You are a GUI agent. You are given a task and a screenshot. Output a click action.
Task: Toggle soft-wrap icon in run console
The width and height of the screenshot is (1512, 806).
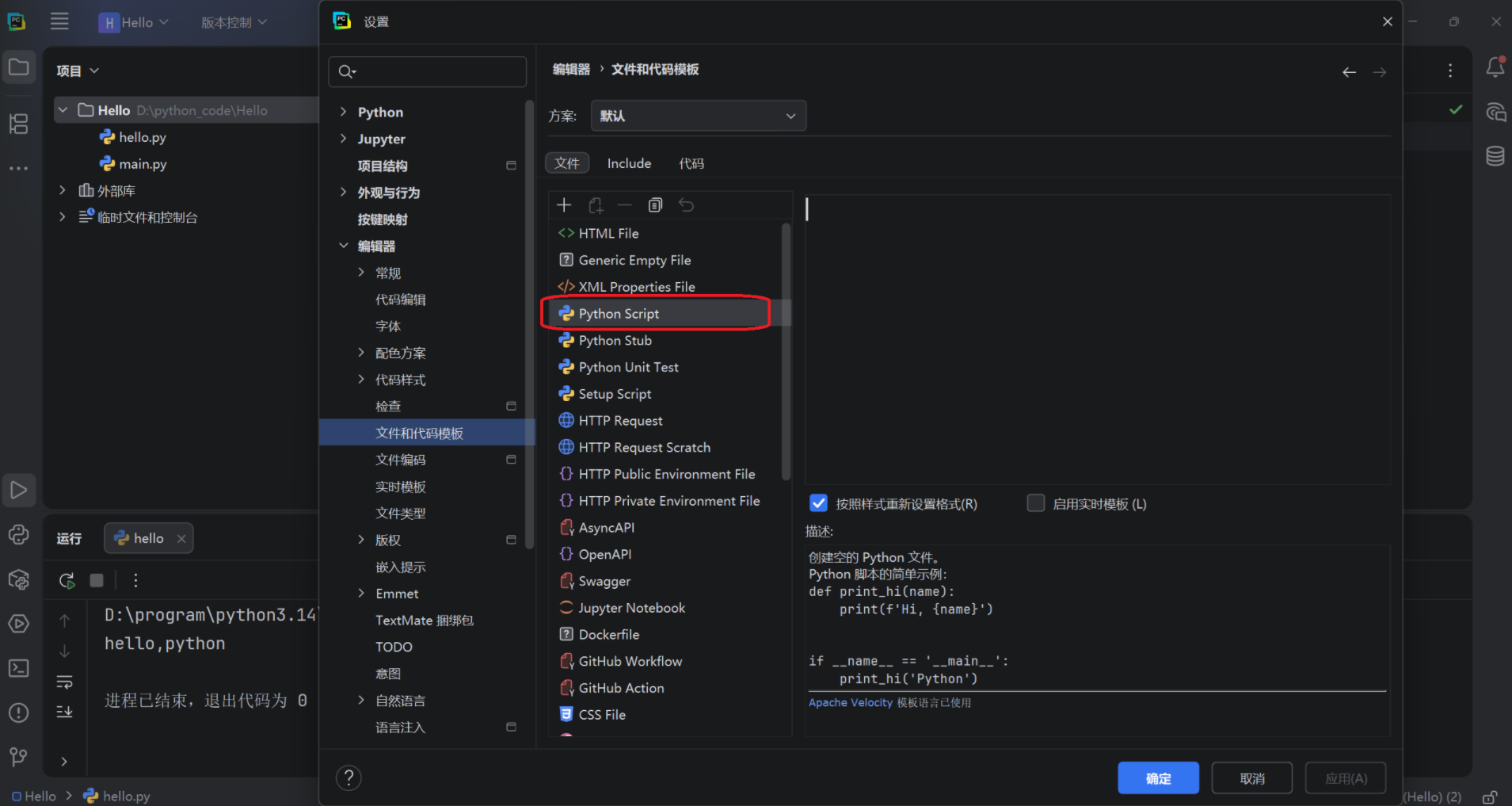[64, 682]
